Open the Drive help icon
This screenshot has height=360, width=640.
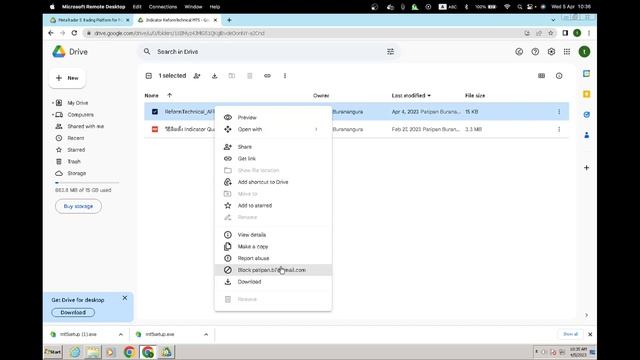pyautogui.click(x=535, y=52)
